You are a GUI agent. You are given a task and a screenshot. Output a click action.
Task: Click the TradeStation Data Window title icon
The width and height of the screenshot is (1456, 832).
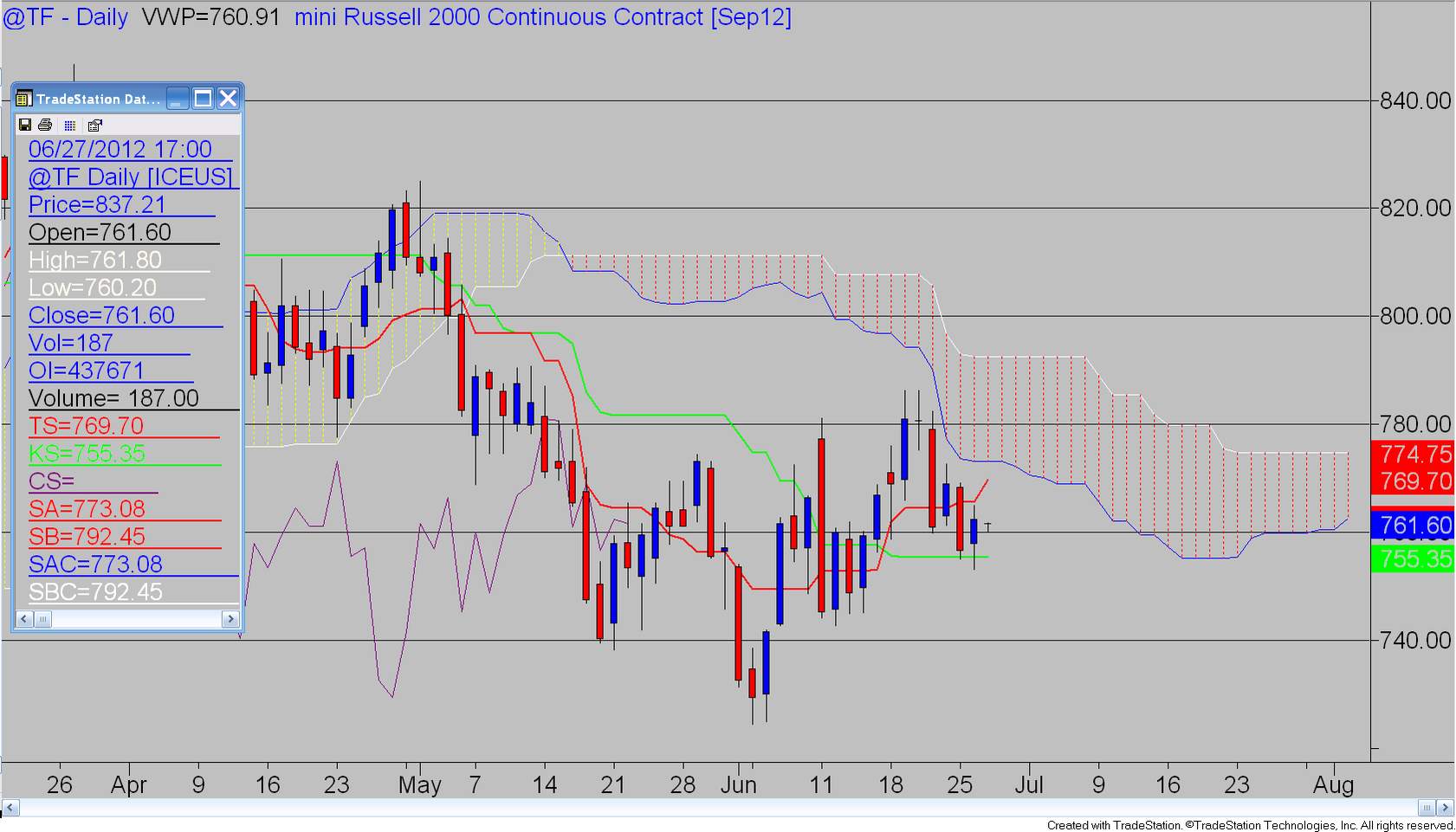(x=24, y=99)
